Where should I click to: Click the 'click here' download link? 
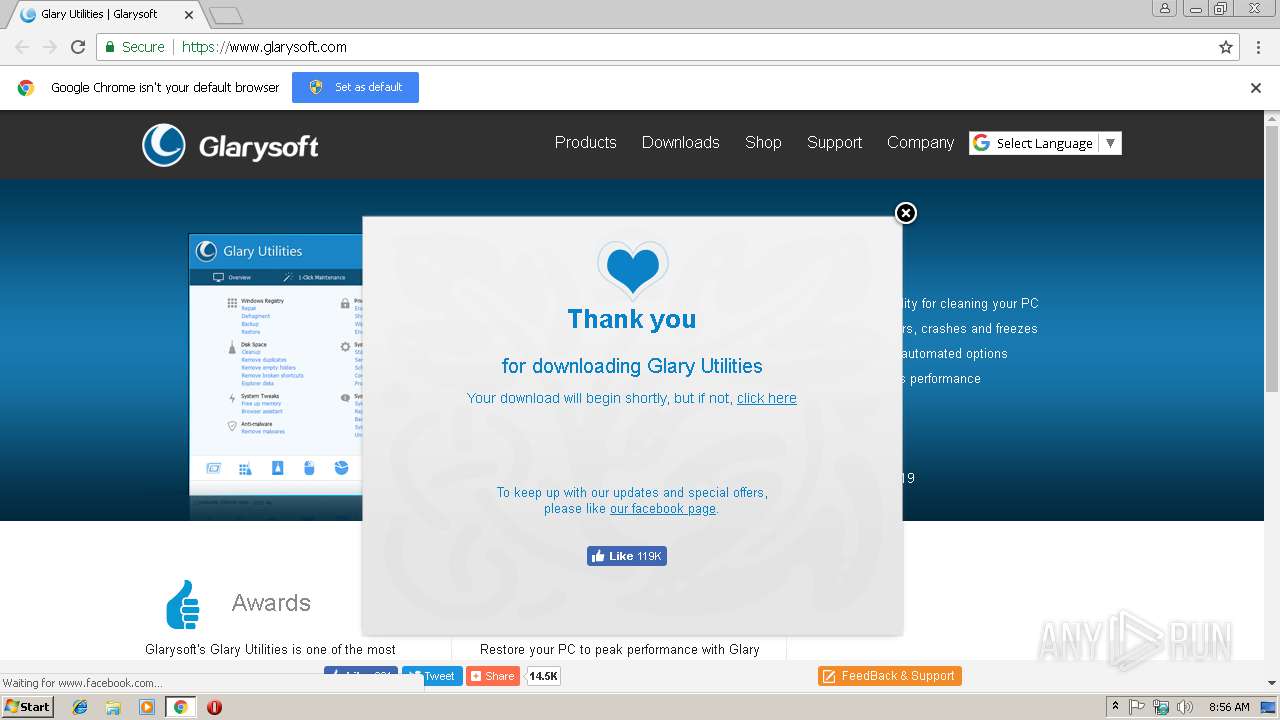[x=767, y=398]
